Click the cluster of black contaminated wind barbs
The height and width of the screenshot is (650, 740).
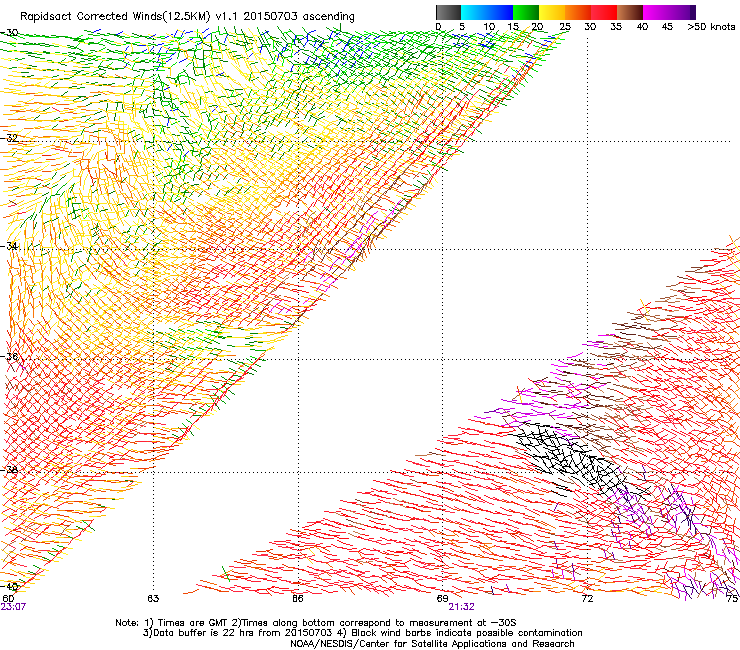[x=577, y=460]
